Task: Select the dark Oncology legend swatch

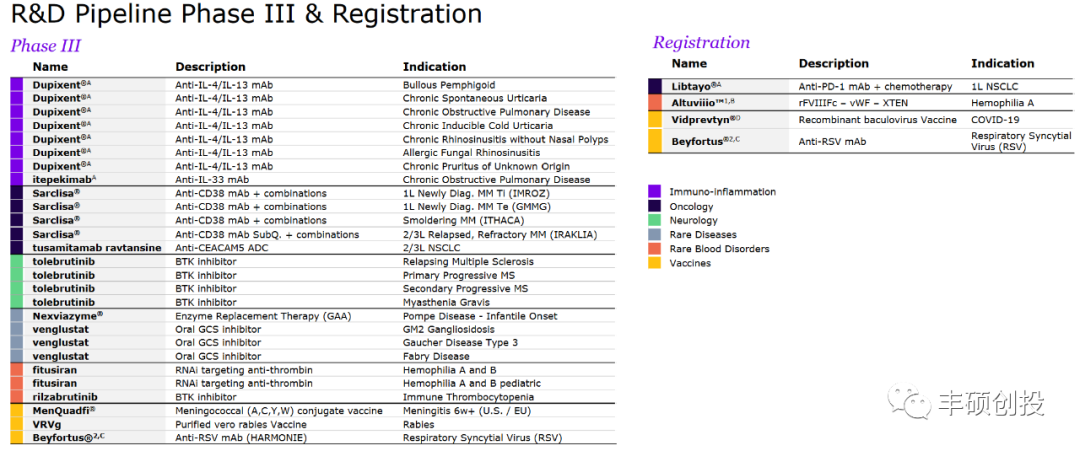Action: pyautogui.click(x=654, y=206)
